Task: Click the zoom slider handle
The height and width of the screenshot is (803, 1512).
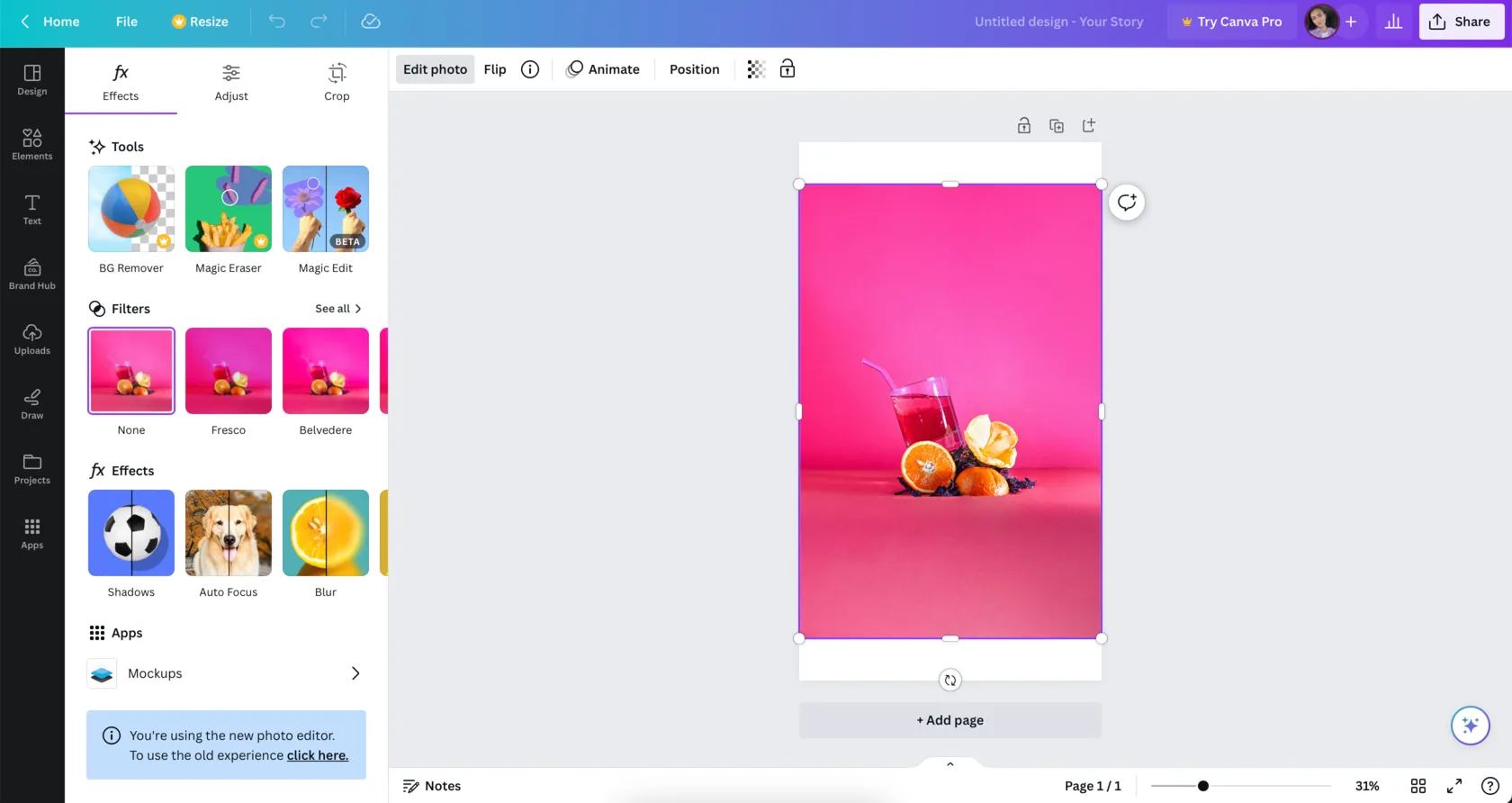Action: [x=1202, y=786]
